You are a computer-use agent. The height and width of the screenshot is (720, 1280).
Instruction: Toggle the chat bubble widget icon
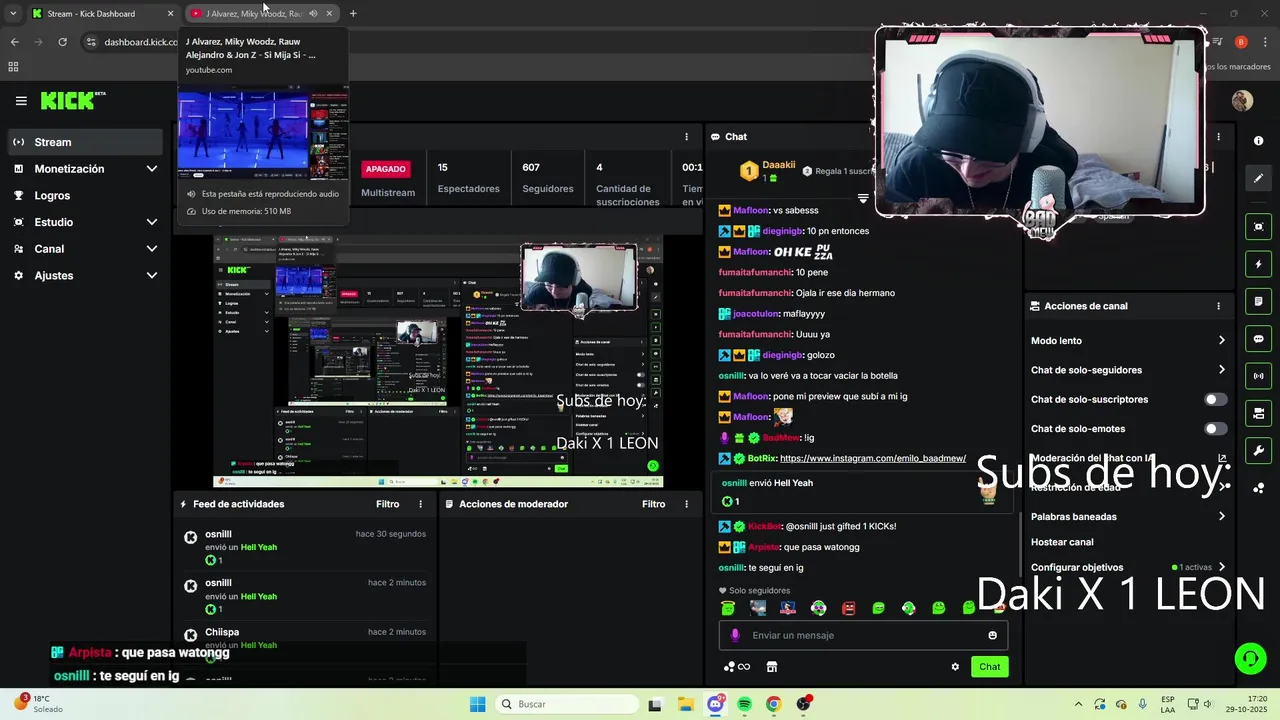coord(1258,339)
